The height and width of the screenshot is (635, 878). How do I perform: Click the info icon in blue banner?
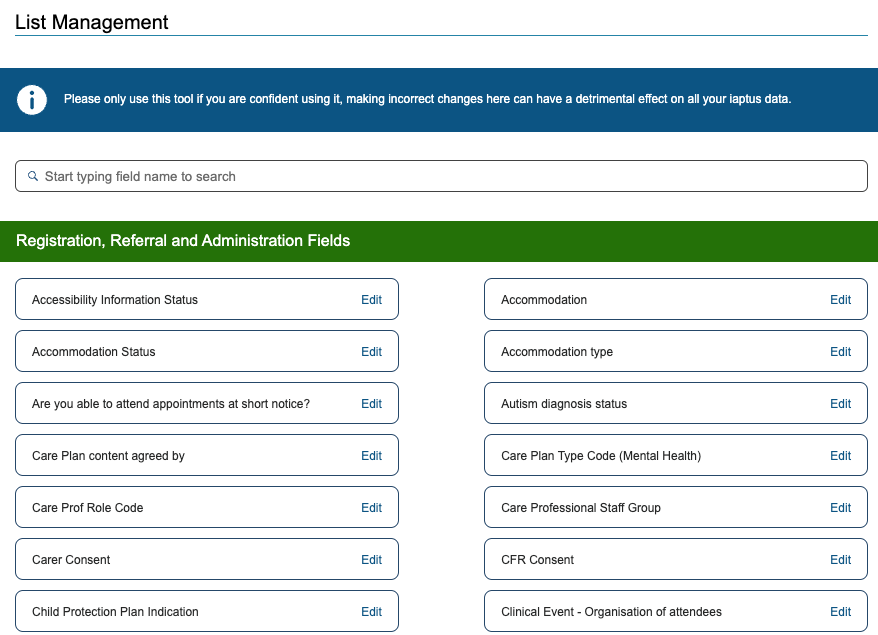click(x=32, y=100)
